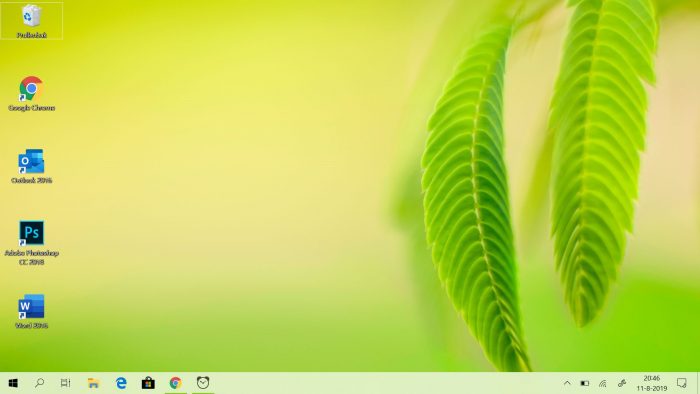Open the Windows Start menu
This screenshot has width=700, height=394.
(x=13, y=383)
